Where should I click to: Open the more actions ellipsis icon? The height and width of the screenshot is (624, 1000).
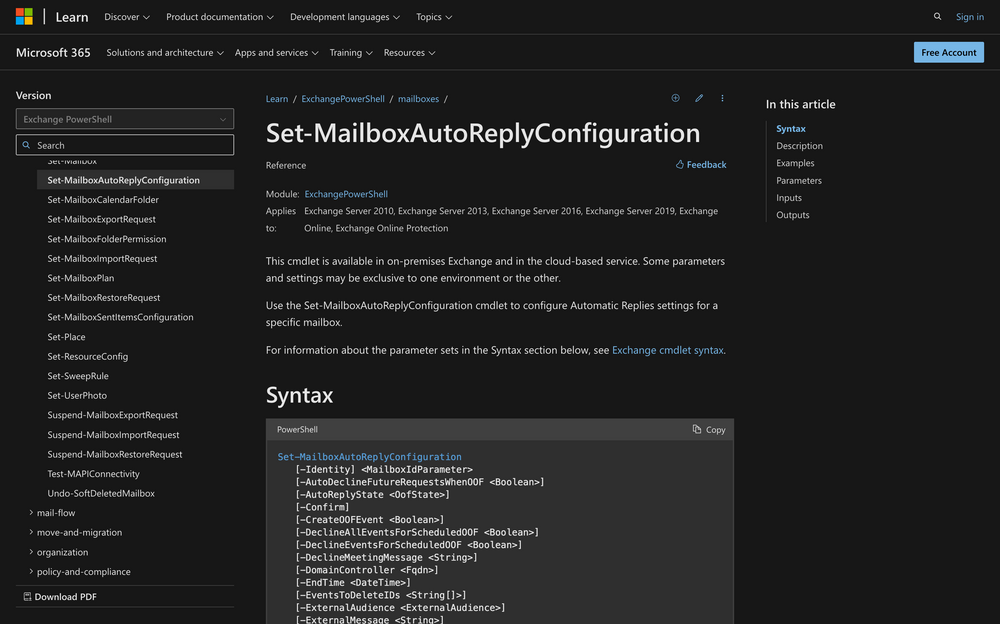(x=722, y=98)
